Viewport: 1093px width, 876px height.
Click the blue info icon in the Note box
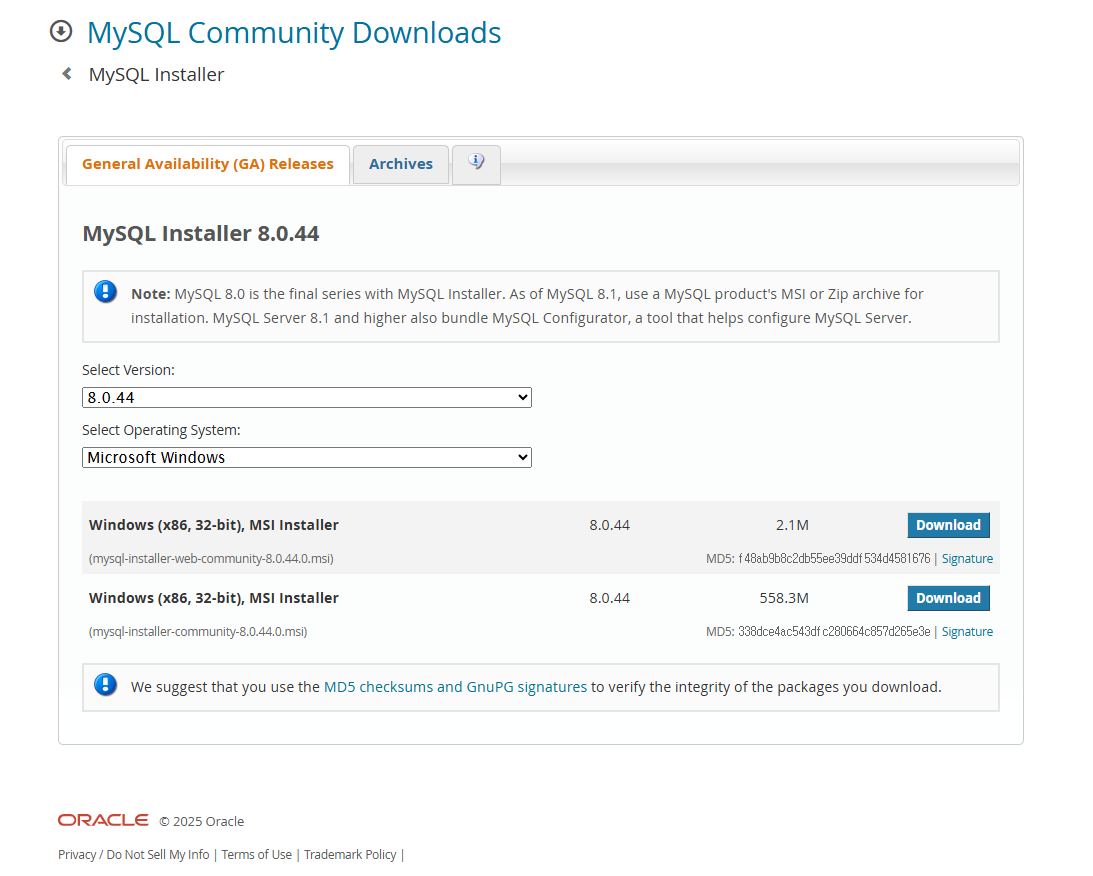point(105,292)
